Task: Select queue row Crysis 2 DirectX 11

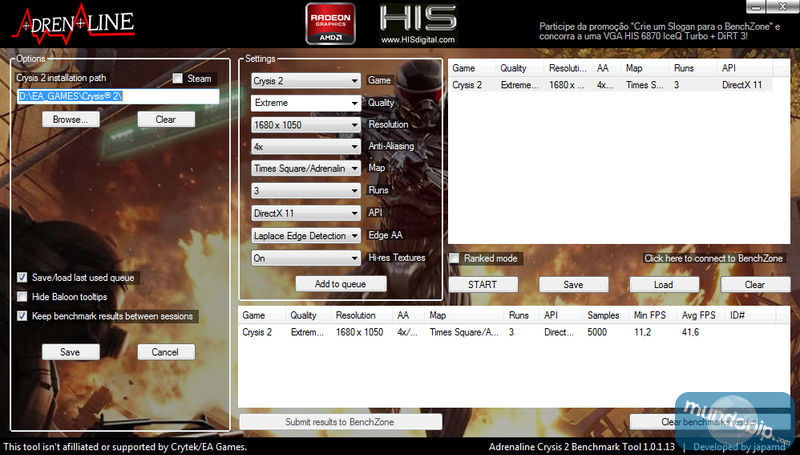Action: (610, 85)
